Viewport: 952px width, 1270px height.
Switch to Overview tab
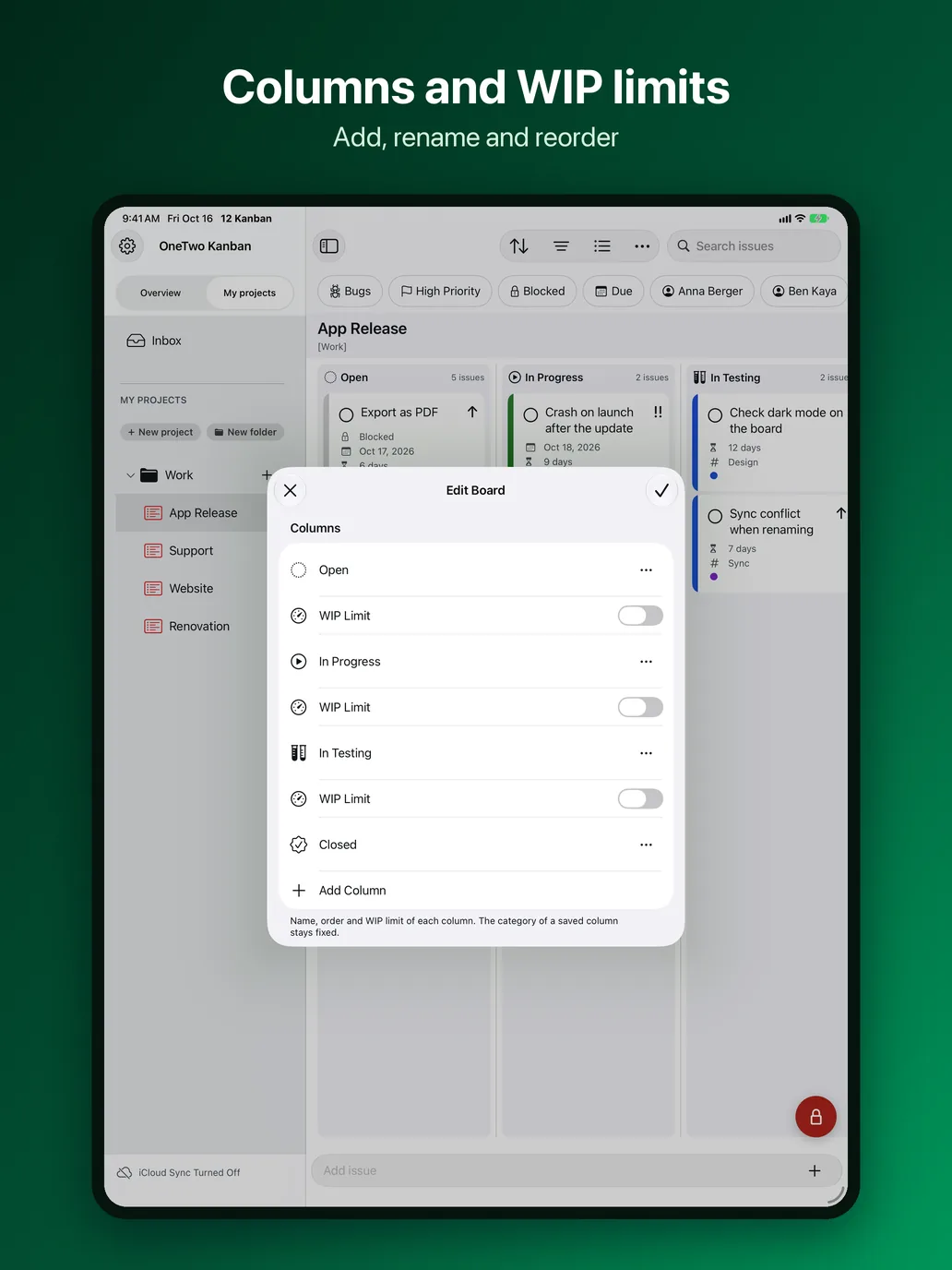click(x=161, y=293)
